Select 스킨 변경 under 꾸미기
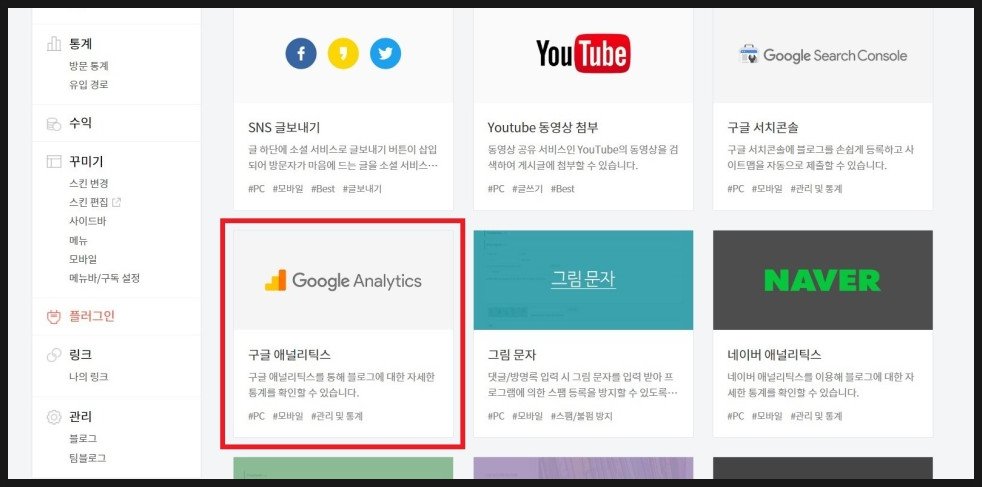This screenshot has height=487, width=982. tap(89, 183)
